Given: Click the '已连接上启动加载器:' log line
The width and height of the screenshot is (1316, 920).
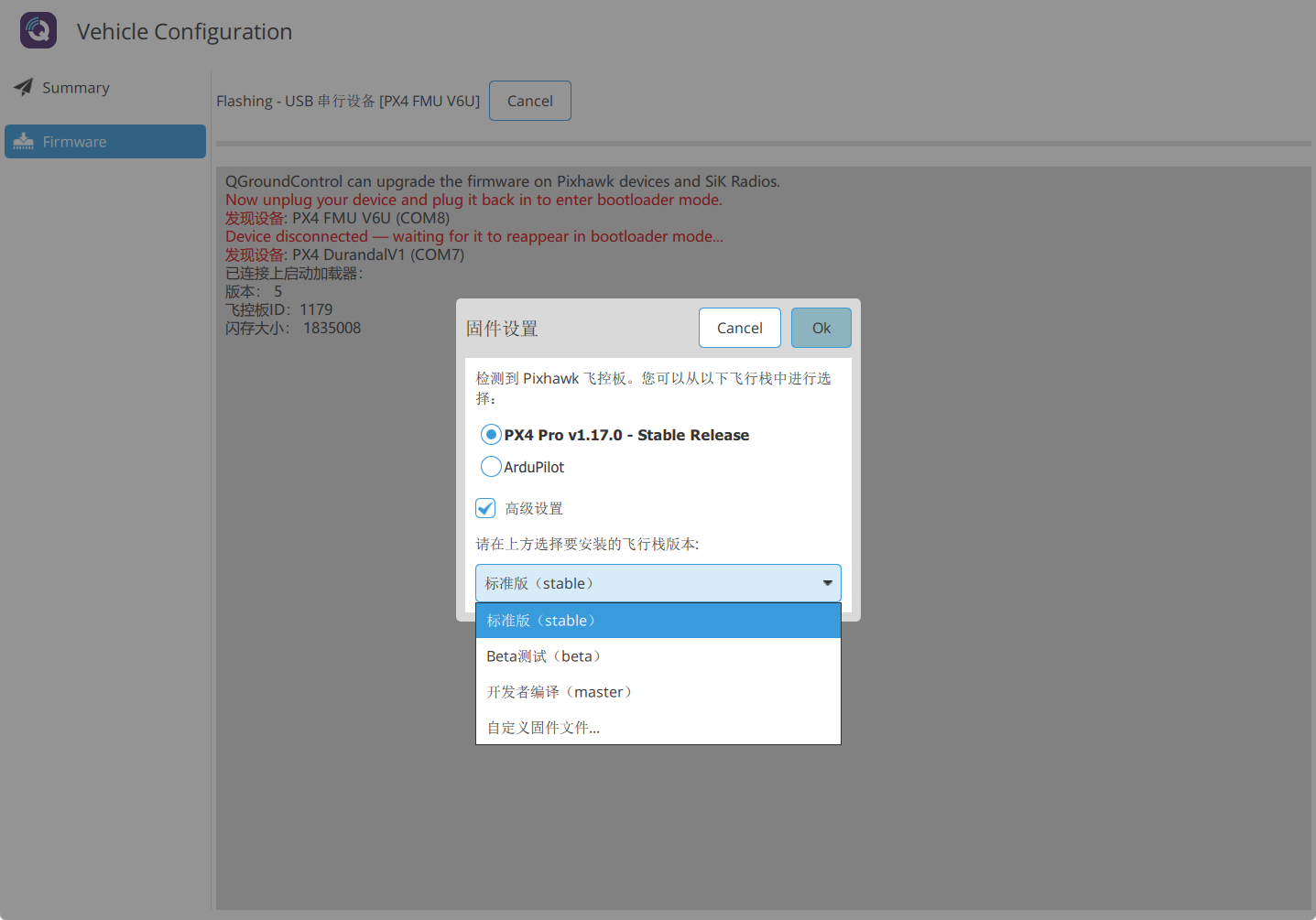Looking at the screenshot, I should (x=294, y=273).
